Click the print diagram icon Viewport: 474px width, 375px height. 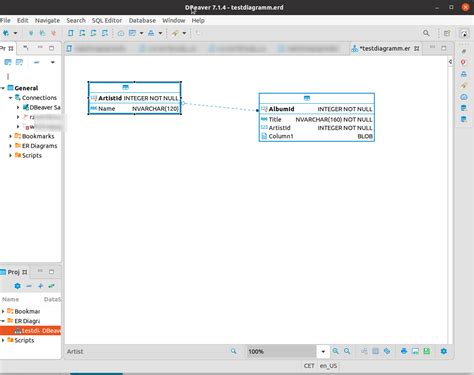404,351
